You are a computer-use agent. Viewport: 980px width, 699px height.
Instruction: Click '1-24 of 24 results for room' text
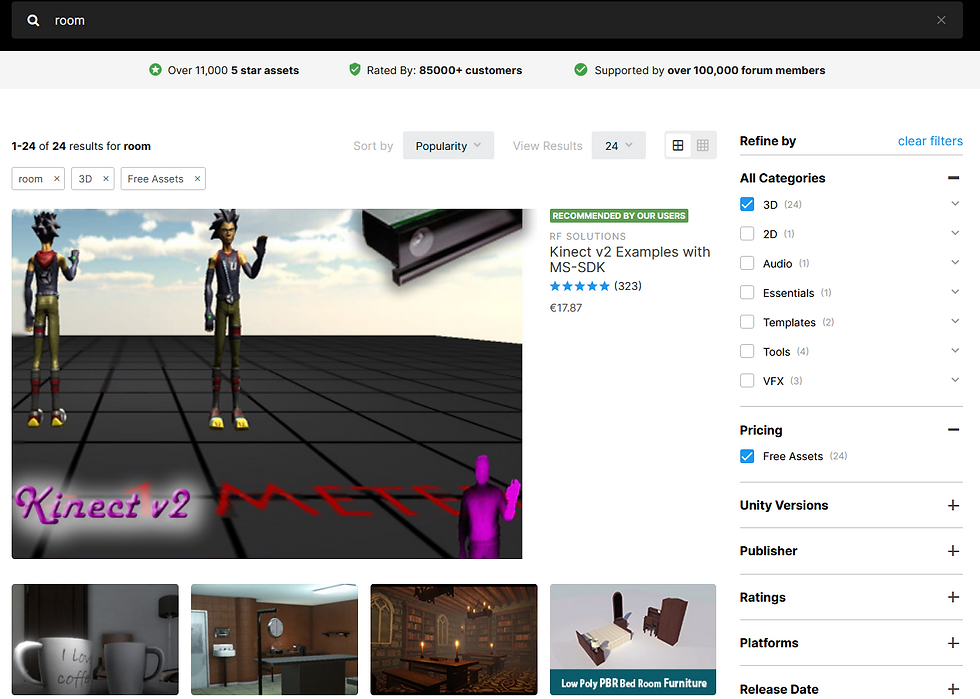pos(81,146)
